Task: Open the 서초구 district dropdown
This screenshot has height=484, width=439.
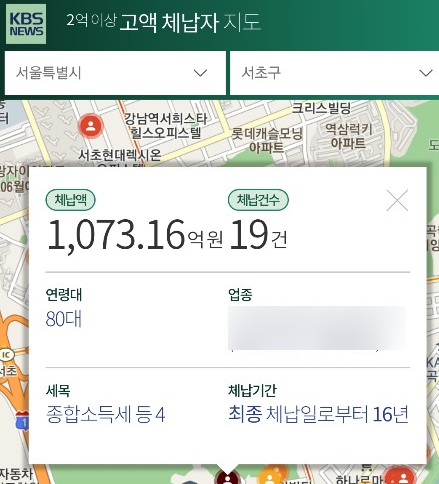Action: pos(334,73)
